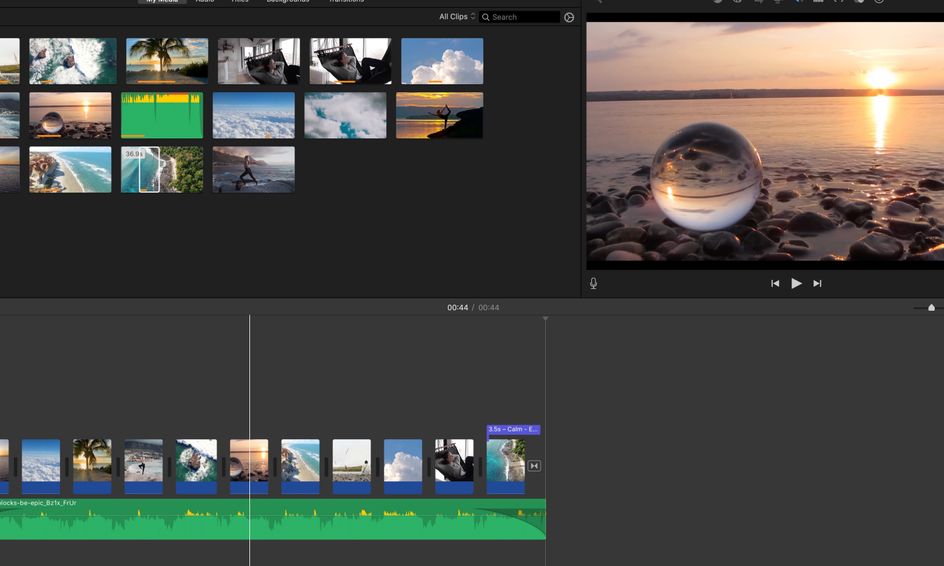Image resolution: width=944 pixels, height=566 pixels.
Task: Click the glass ball preview in the viewer
Action: pos(706,176)
